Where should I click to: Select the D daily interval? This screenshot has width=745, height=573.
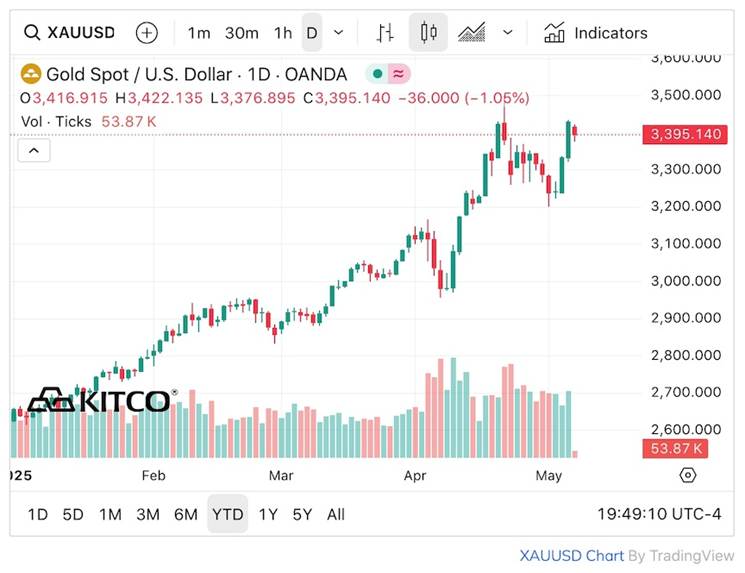(312, 33)
